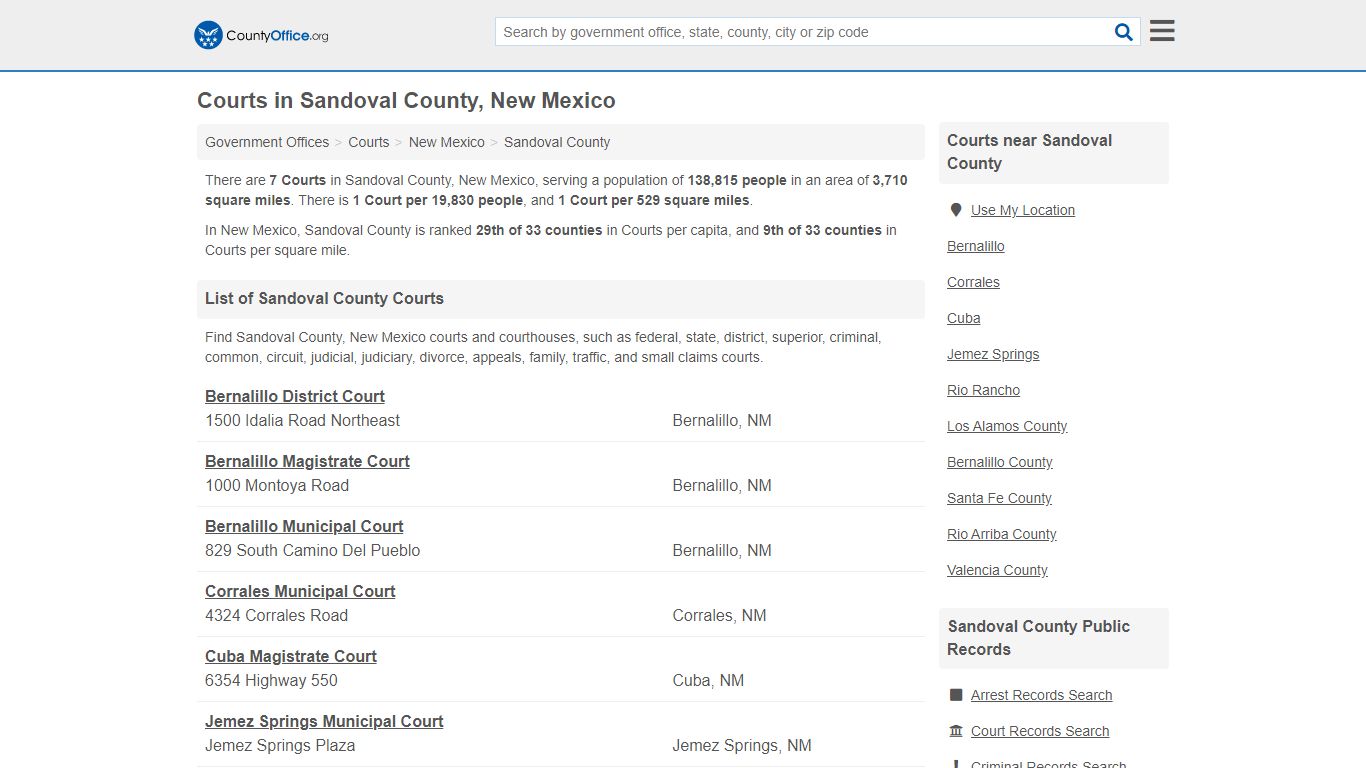
Task: Open Corrales in nearby courts list
Action: (973, 282)
